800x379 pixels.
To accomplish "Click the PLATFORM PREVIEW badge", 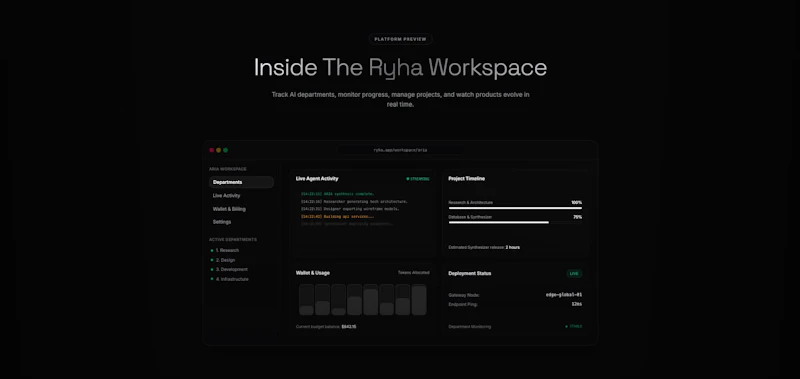I will pyautogui.click(x=401, y=39).
